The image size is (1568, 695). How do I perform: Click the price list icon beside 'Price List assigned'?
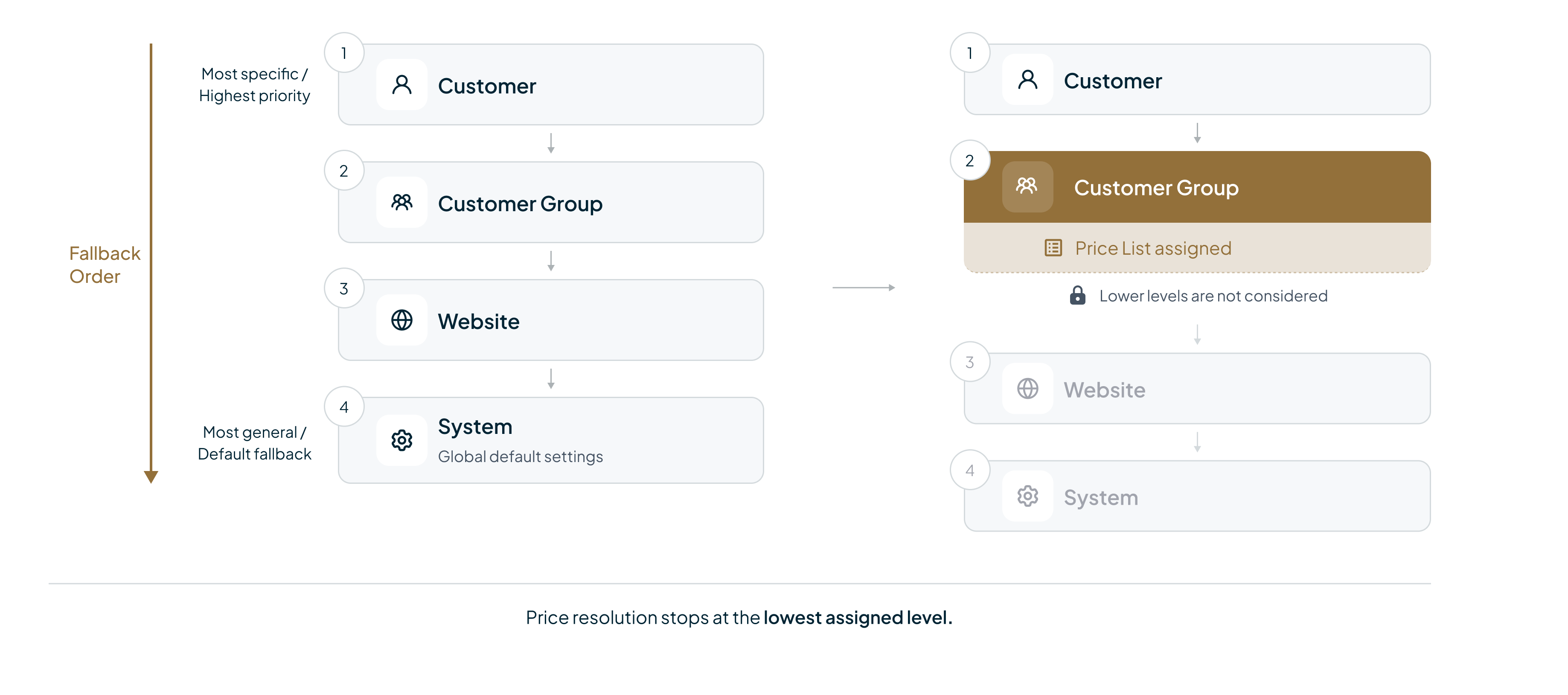pyautogui.click(x=1053, y=248)
